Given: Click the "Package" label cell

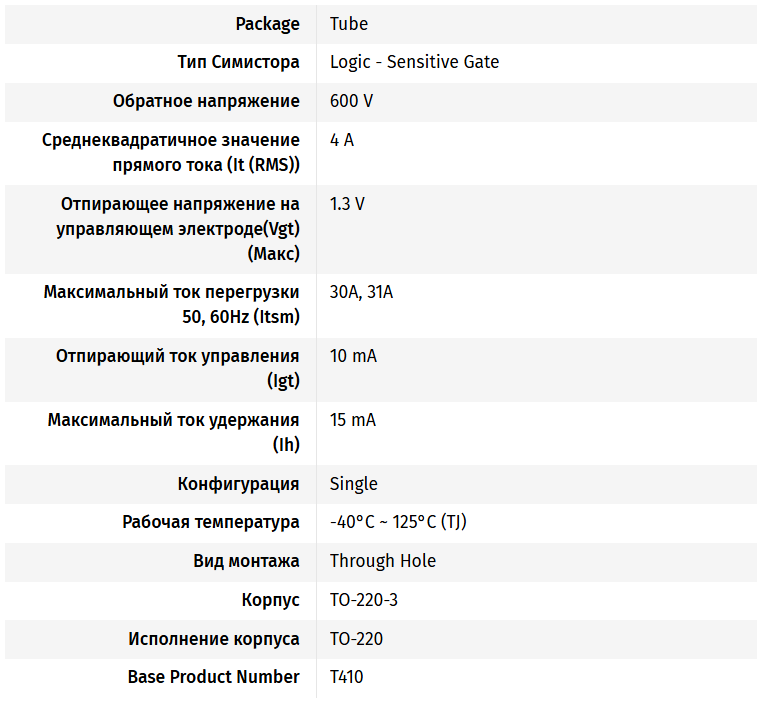Looking at the screenshot, I should coord(267,23).
